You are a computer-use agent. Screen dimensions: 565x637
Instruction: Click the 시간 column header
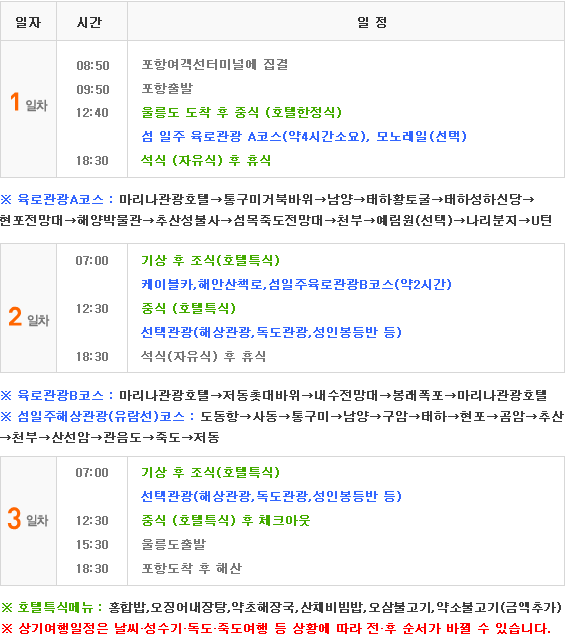pyautogui.click(x=89, y=22)
